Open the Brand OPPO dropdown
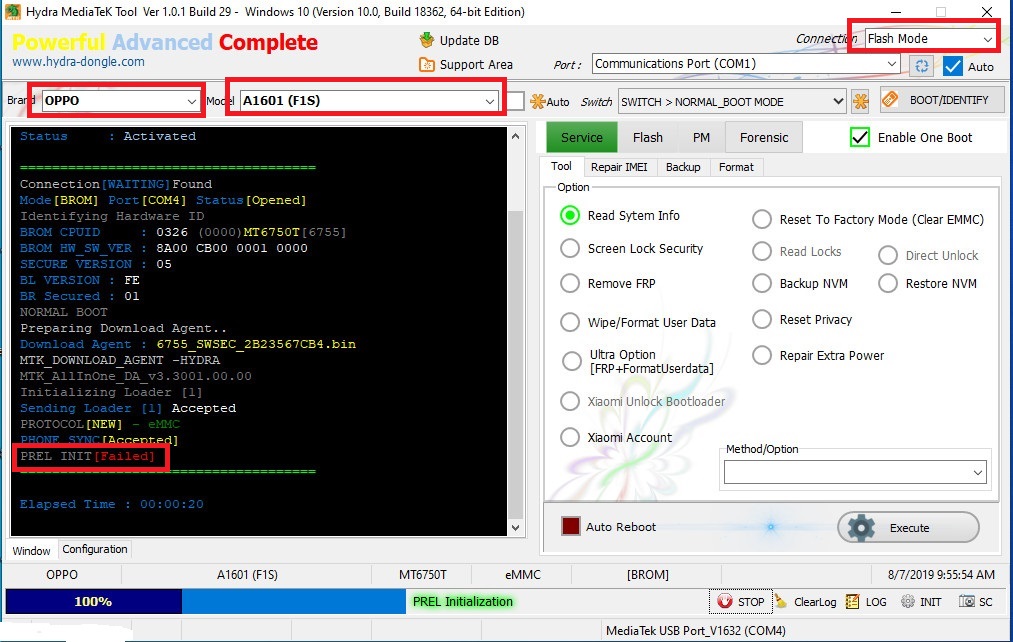 [x=120, y=101]
